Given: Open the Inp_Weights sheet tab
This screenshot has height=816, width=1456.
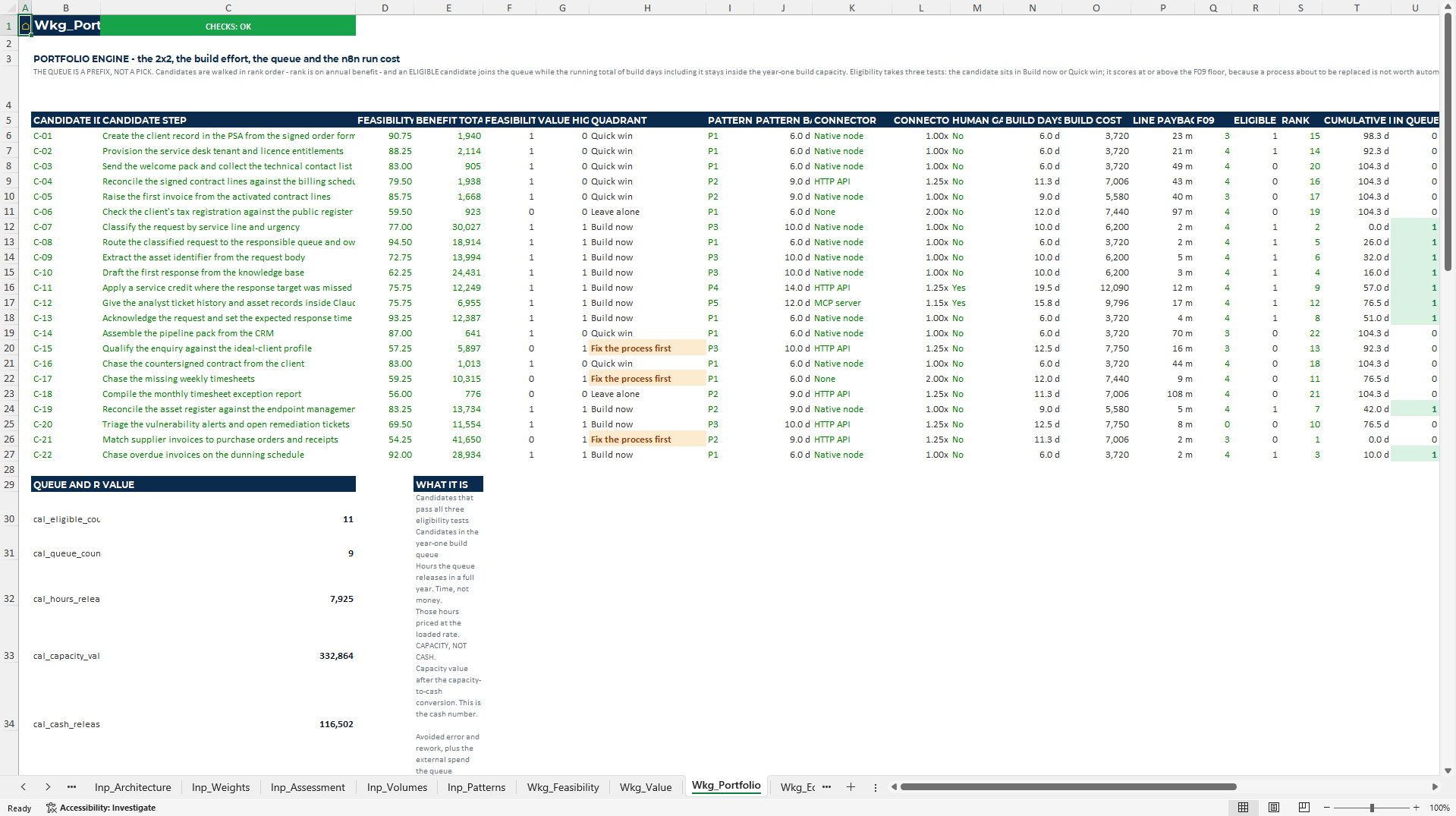Looking at the screenshot, I should click(x=221, y=787).
